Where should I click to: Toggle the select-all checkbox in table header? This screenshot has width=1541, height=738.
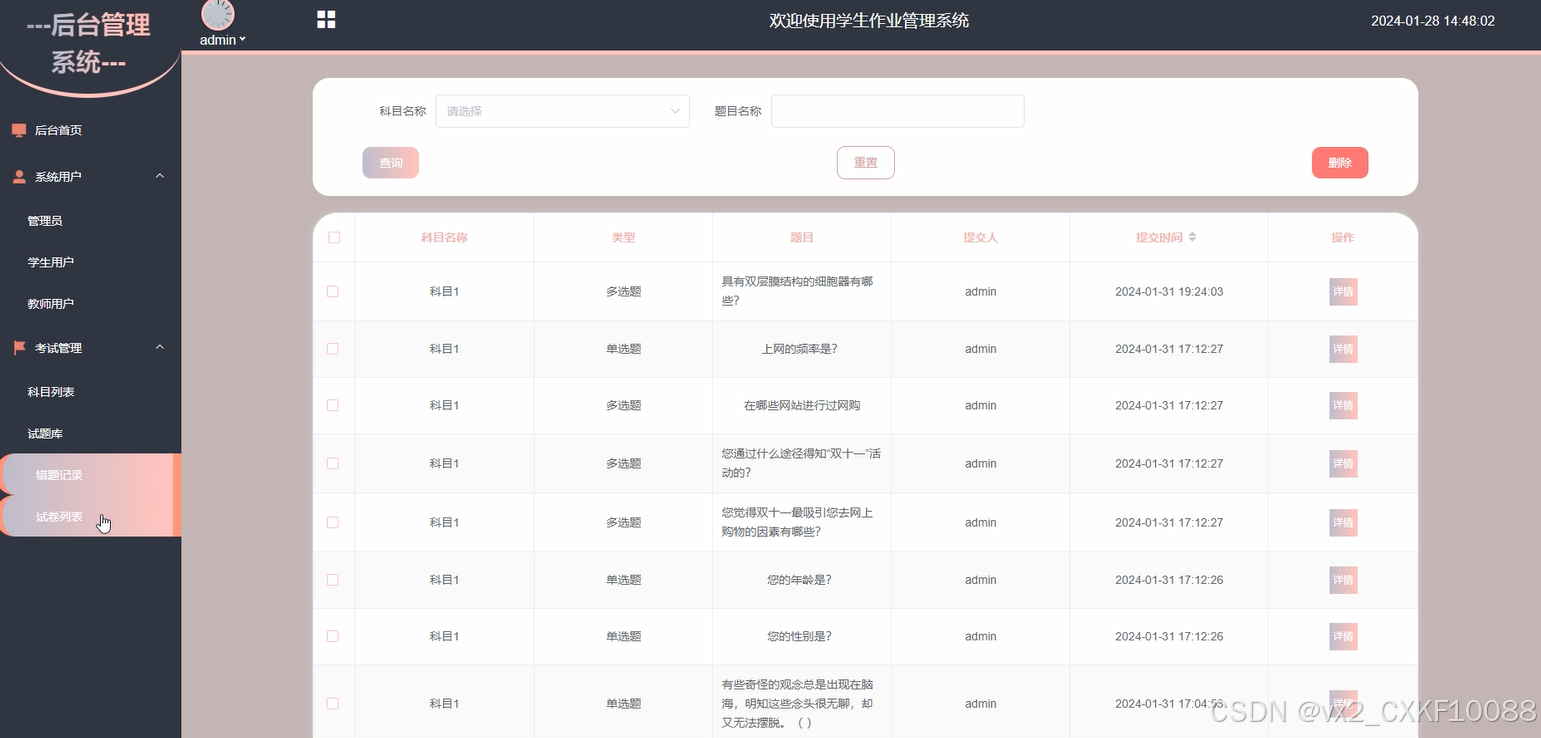pyautogui.click(x=334, y=237)
